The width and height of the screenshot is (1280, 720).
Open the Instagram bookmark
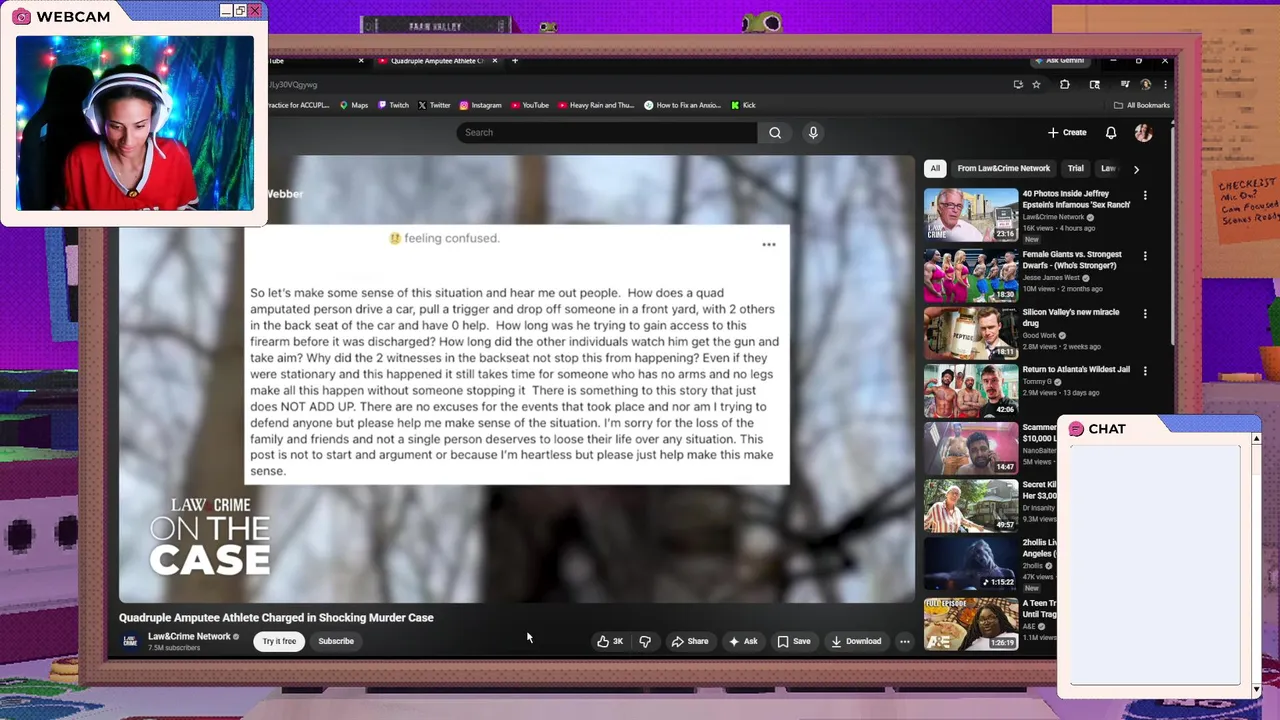click(480, 105)
